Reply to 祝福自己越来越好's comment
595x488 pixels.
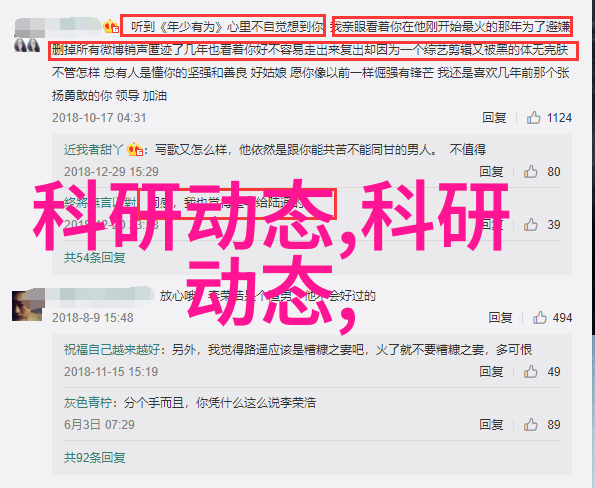pyautogui.click(x=491, y=372)
